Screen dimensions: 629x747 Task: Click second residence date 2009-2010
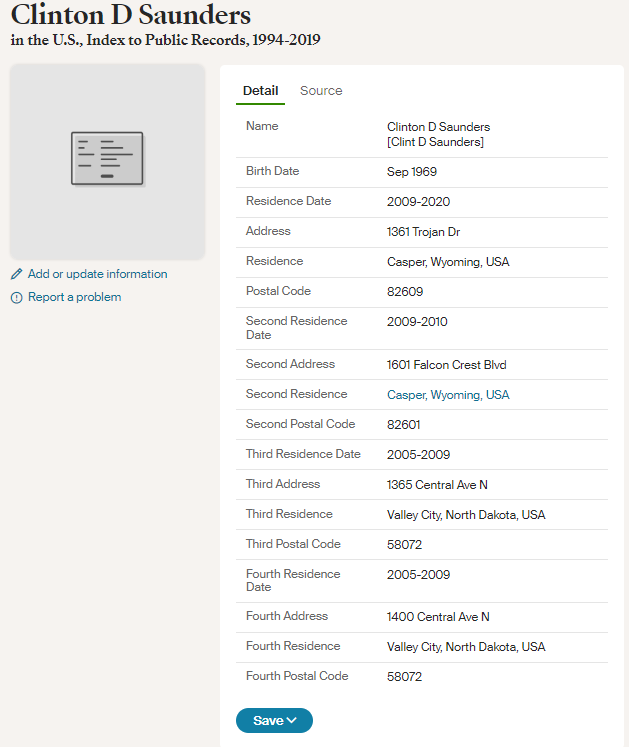point(417,322)
